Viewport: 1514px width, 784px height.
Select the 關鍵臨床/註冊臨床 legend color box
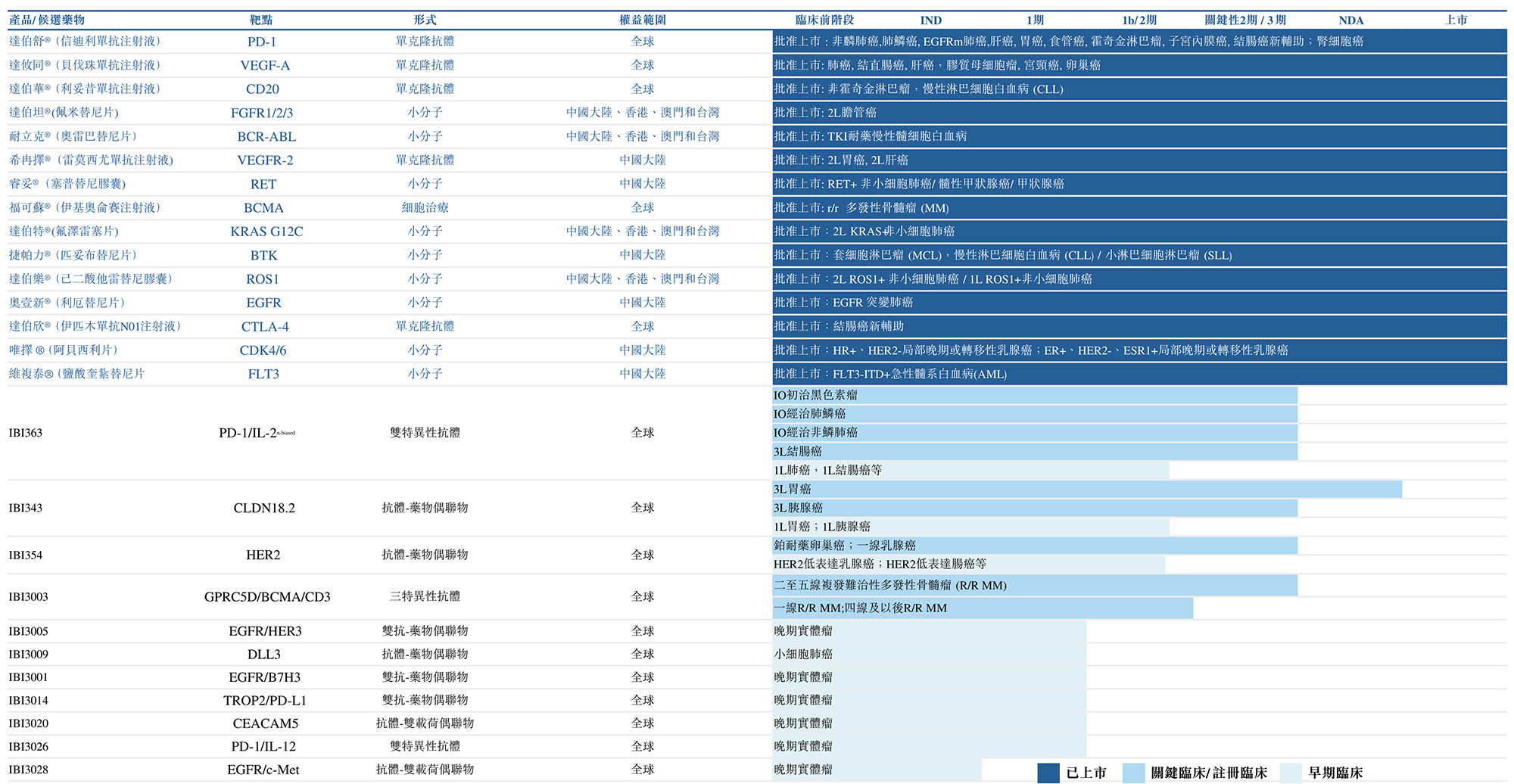[1134, 773]
